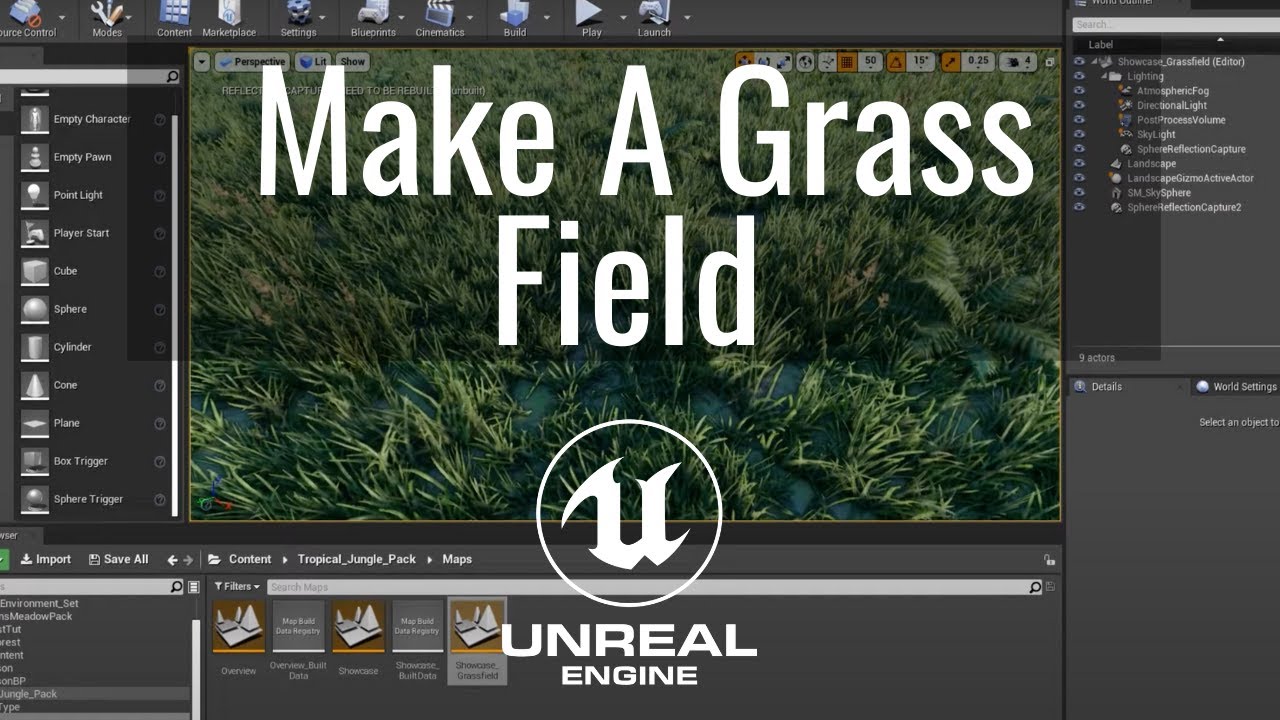
Task: Select the Point Light placement item
Action: (x=92, y=195)
